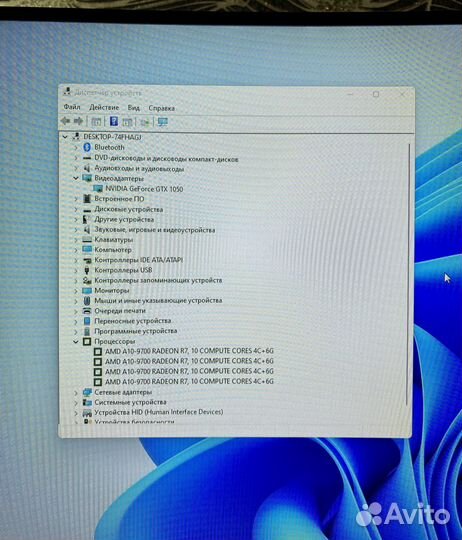The width and height of the screenshot is (462, 540).
Task: Expand the Клавиатуры category
Action: (x=76, y=240)
